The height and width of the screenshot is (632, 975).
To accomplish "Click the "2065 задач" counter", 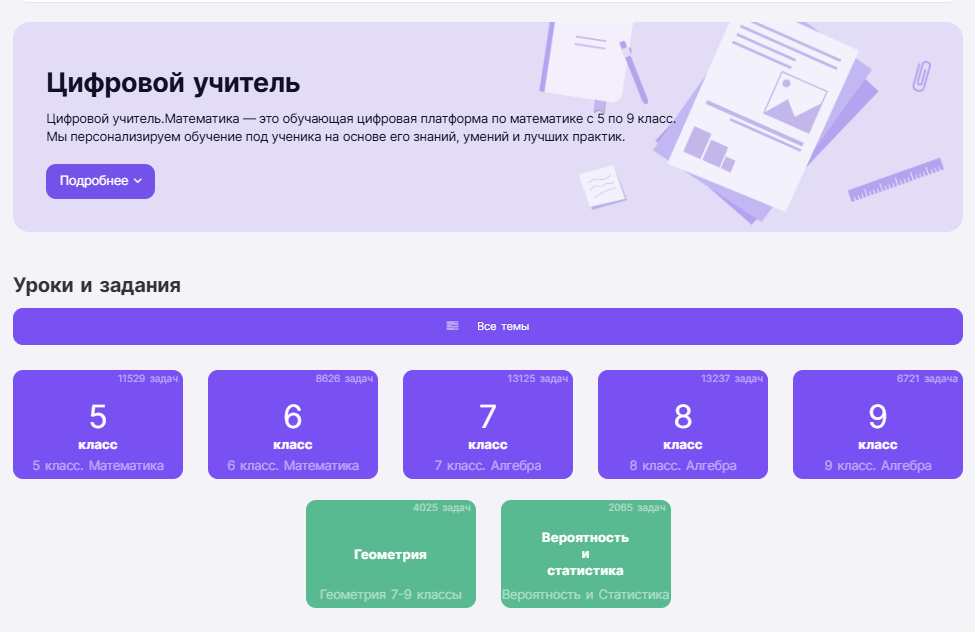I will (x=637, y=508).
